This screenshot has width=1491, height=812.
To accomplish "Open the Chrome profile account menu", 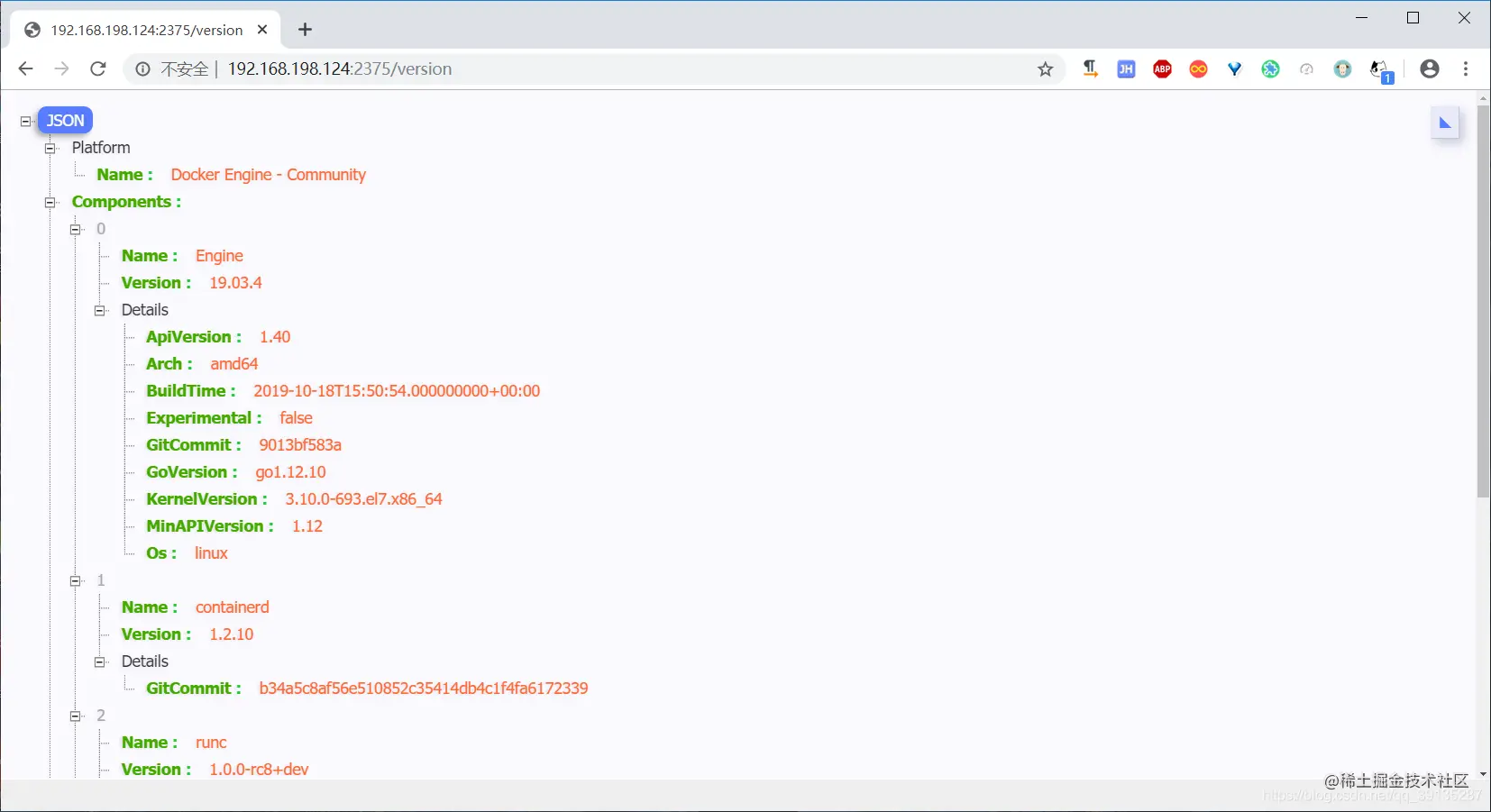I will click(1430, 69).
